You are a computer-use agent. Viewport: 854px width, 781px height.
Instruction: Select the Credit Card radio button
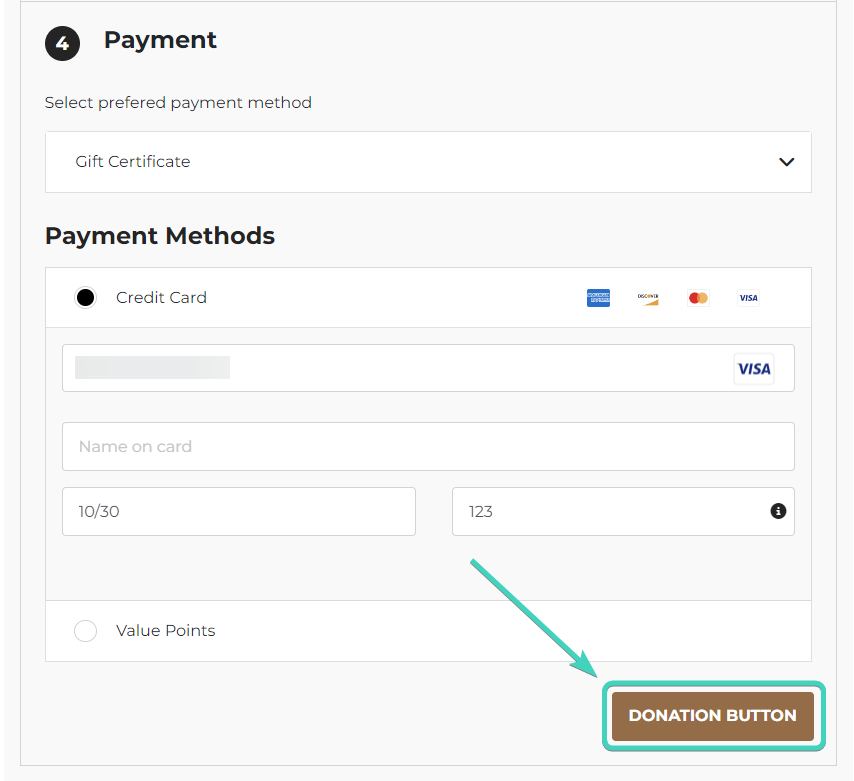click(x=85, y=297)
